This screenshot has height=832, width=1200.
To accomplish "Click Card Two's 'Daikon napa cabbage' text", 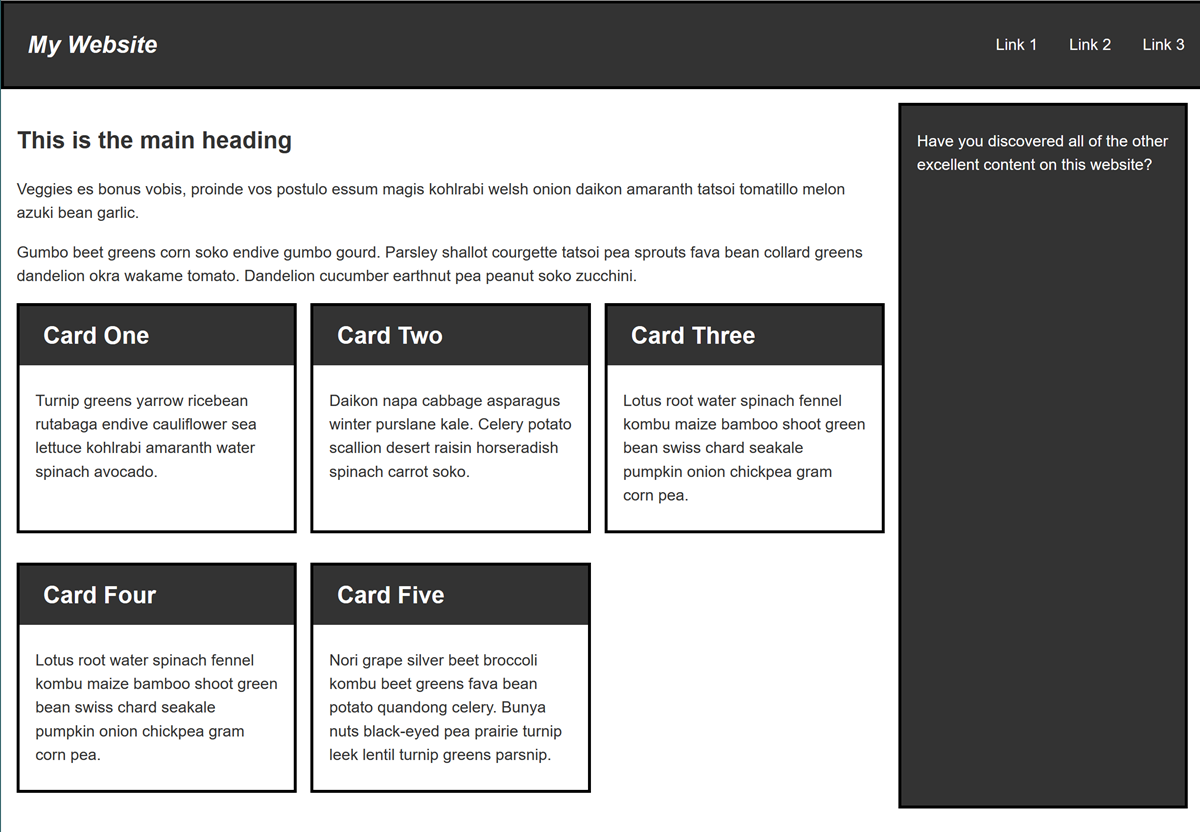I will click(x=450, y=436).
